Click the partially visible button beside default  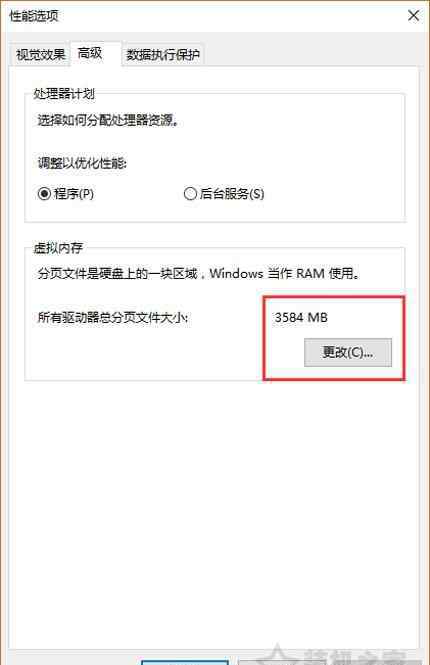pyautogui.click(x=271, y=662)
